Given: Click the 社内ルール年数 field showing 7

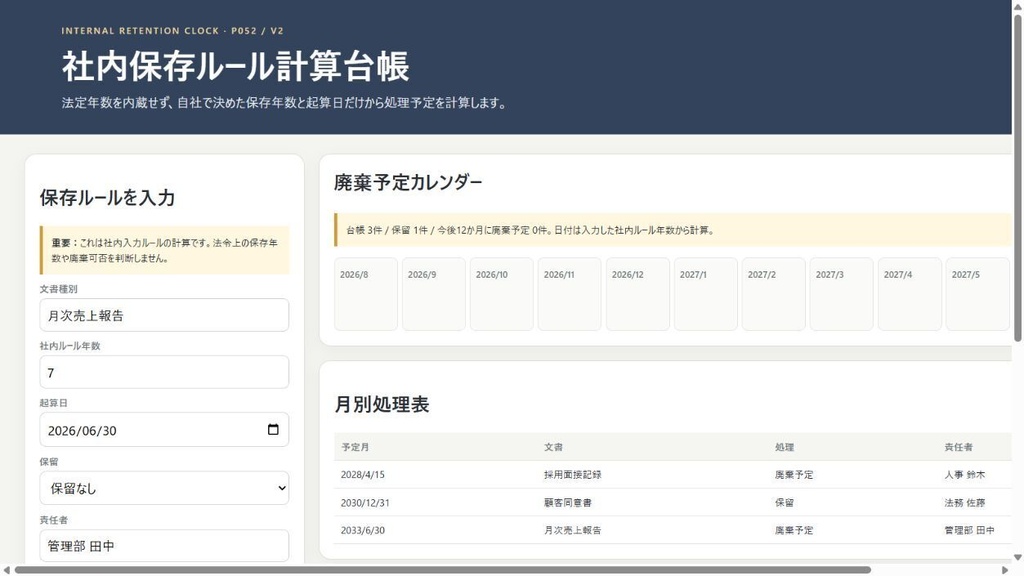Looking at the screenshot, I should 164,372.
